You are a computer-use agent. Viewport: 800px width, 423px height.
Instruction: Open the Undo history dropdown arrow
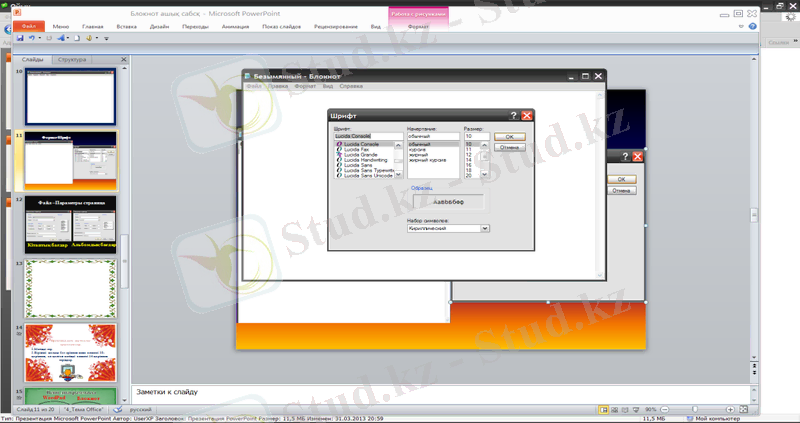point(41,37)
